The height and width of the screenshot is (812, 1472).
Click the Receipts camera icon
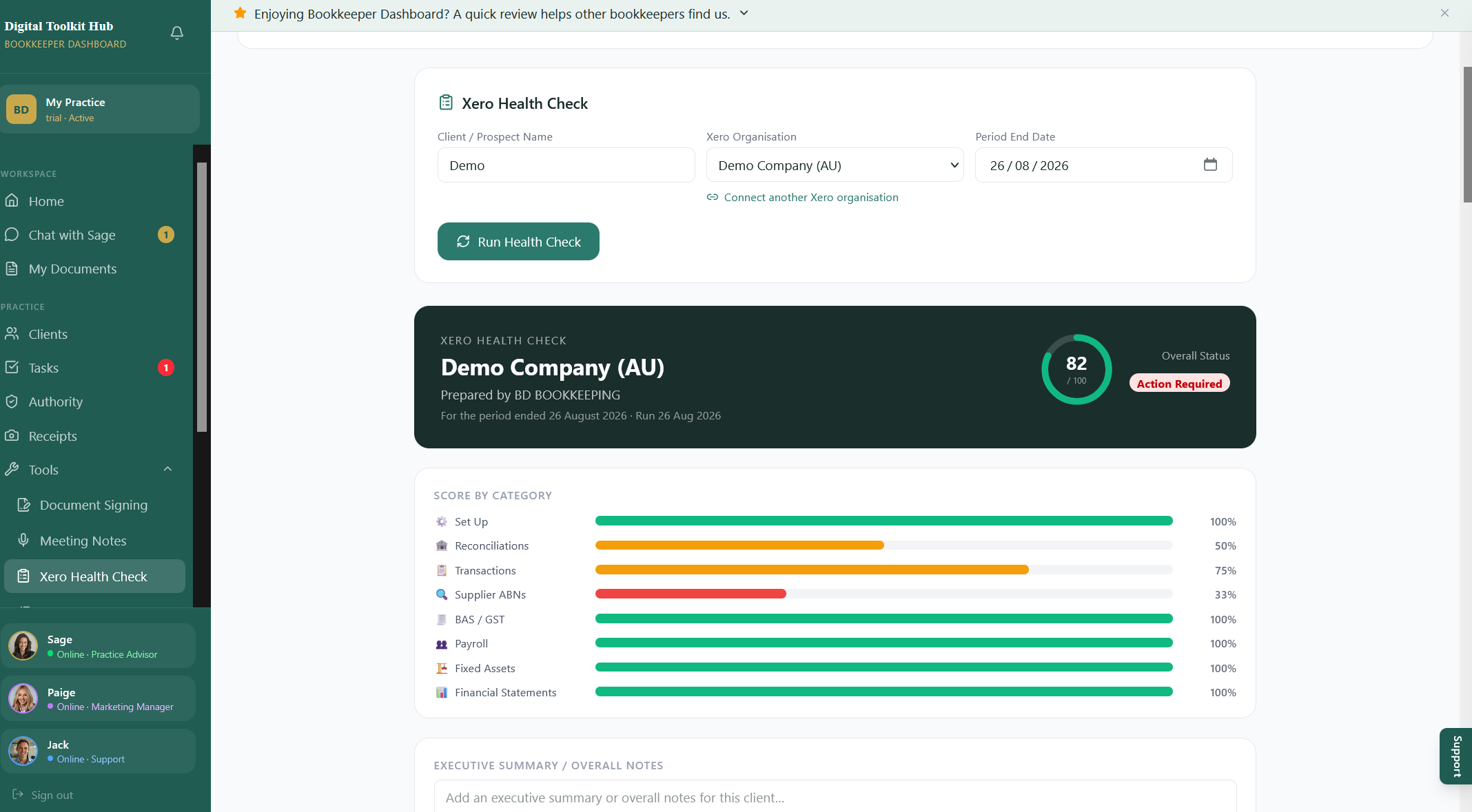point(12,435)
